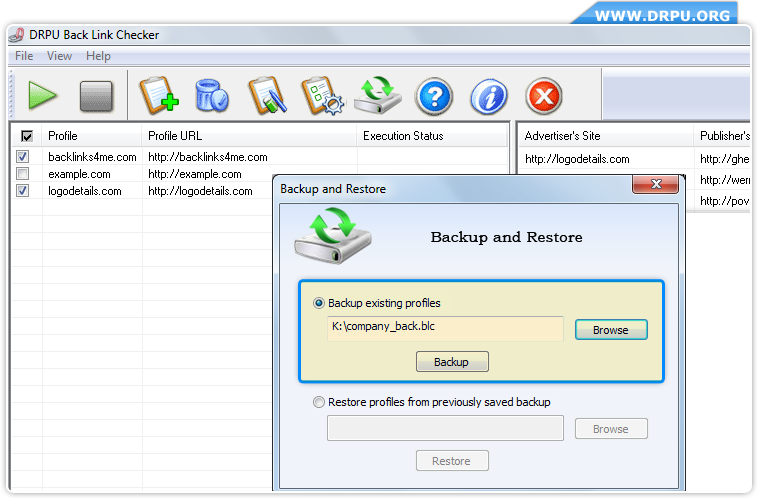The image size is (758, 499).
Task: Open the Help menu
Action: [98, 56]
